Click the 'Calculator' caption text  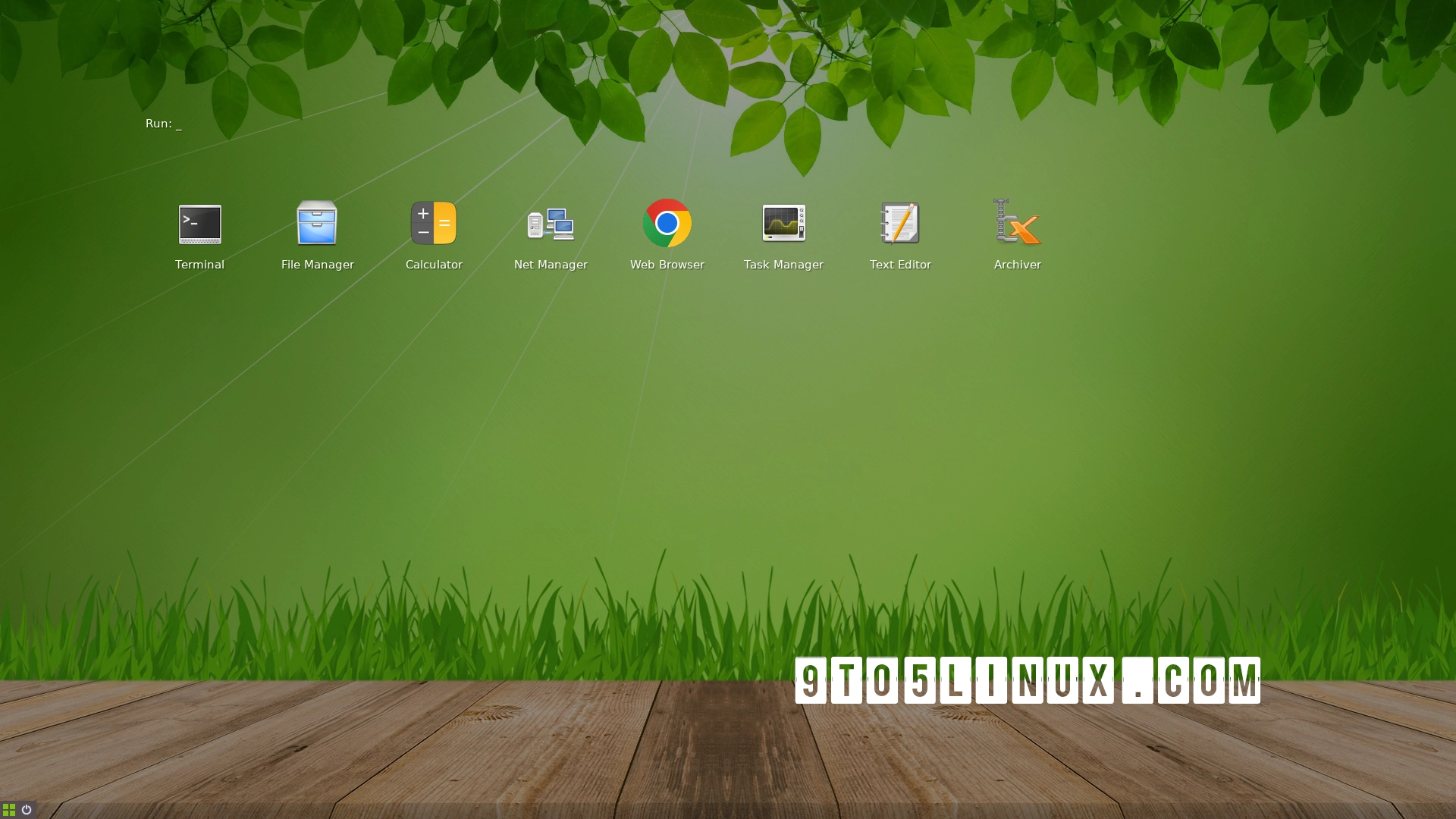tap(434, 265)
